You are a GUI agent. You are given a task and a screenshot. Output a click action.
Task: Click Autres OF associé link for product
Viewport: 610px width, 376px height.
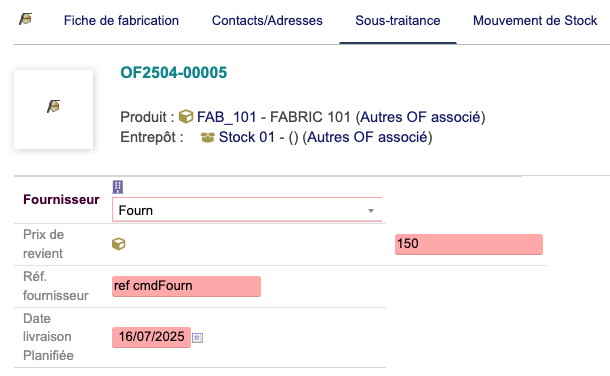click(x=420, y=117)
